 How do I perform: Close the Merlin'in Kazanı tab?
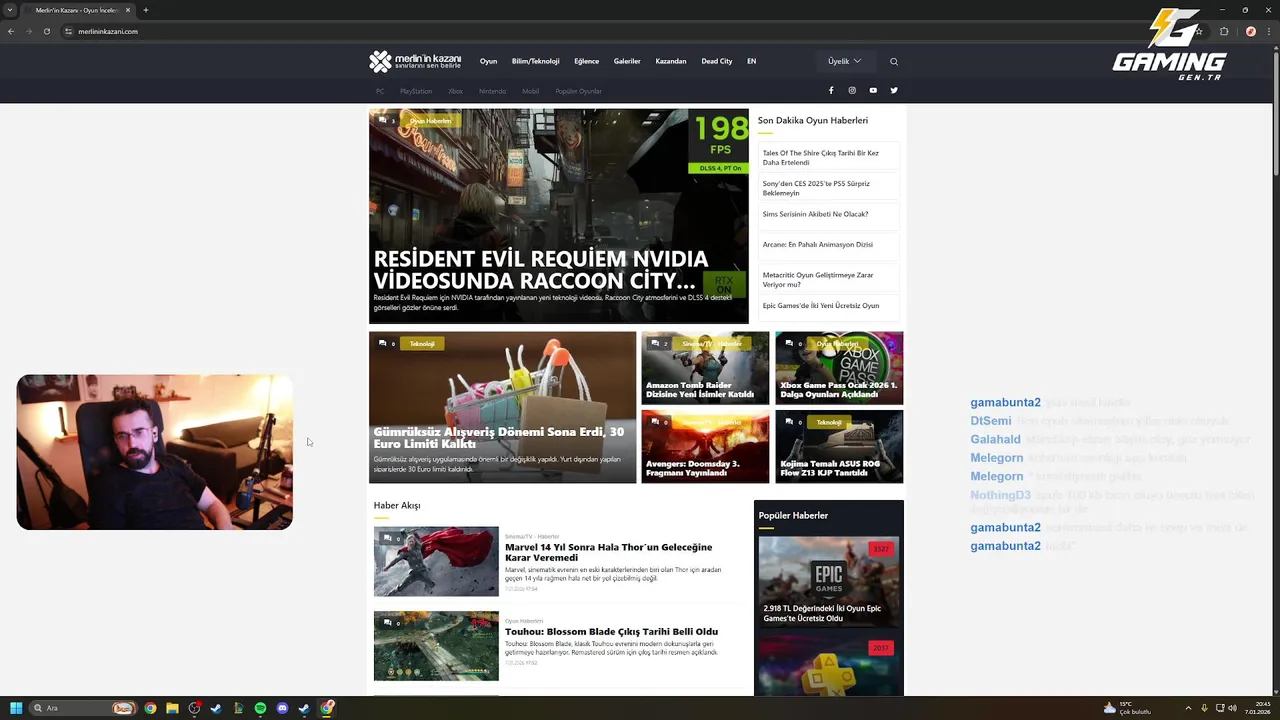click(x=128, y=10)
